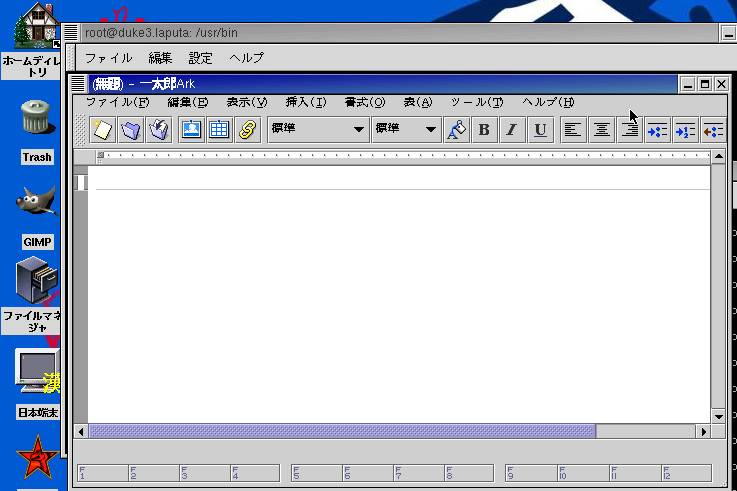Screen dimensions: 737x491
Task: Insert a table with the grid icon
Action: 219,130
